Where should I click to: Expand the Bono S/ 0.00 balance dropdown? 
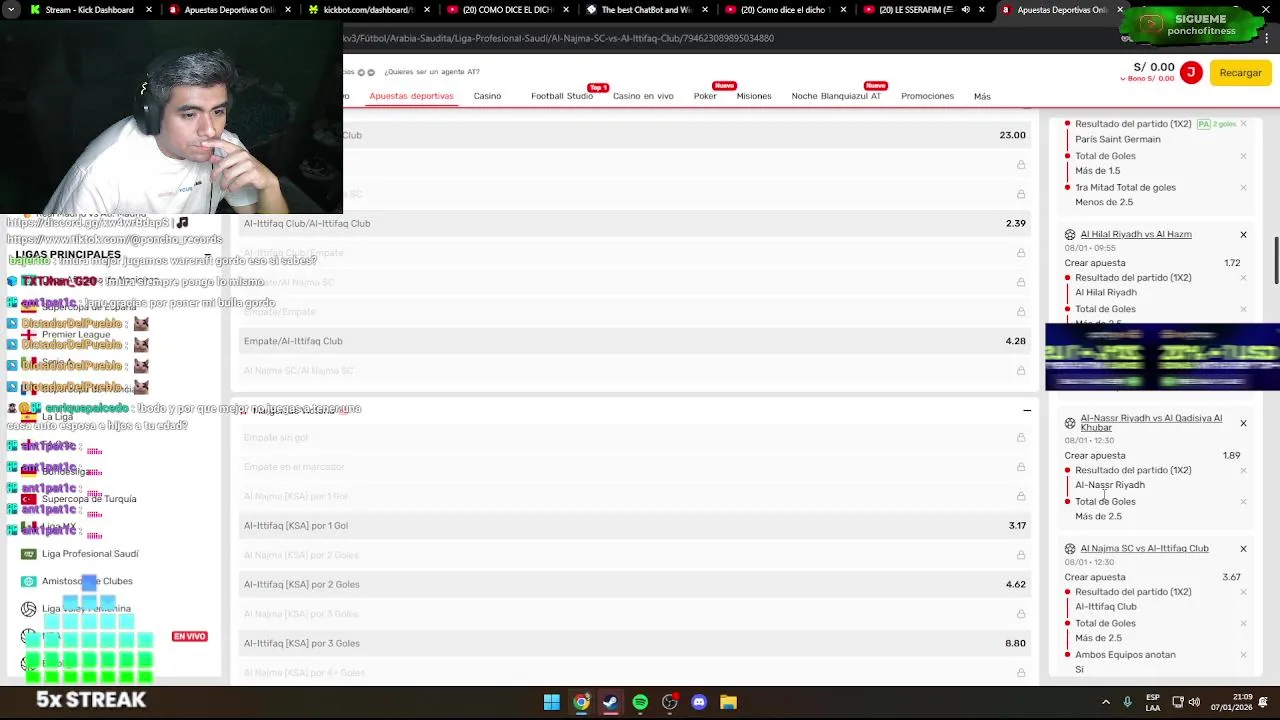click(x=1146, y=79)
